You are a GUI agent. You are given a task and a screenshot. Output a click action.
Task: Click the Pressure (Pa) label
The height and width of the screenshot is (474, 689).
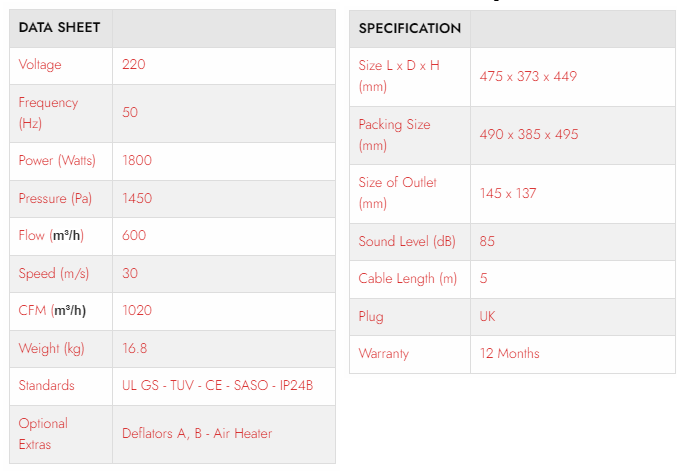pos(55,198)
